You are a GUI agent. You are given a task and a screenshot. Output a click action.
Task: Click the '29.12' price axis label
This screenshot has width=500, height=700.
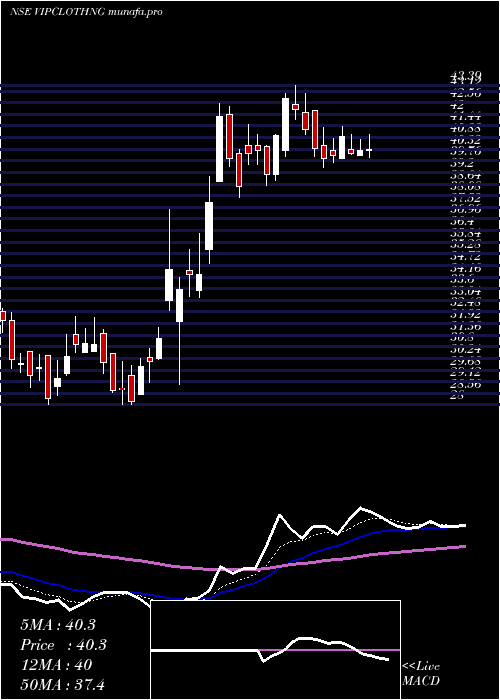point(465,373)
